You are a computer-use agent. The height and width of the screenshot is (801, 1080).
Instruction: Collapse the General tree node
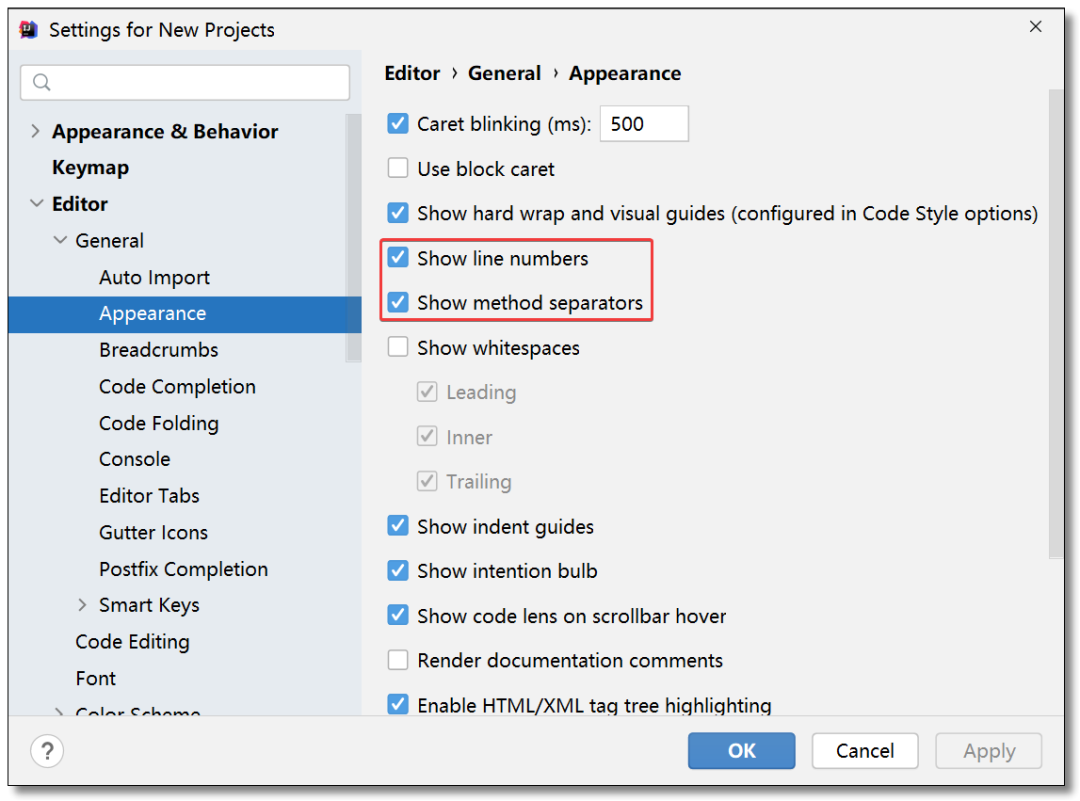point(60,240)
